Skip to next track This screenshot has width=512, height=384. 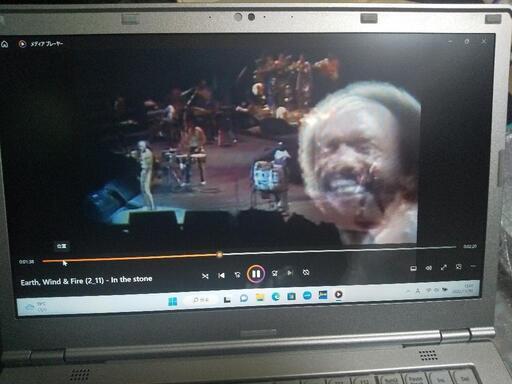pyautogui.click(x=290, y=273)
